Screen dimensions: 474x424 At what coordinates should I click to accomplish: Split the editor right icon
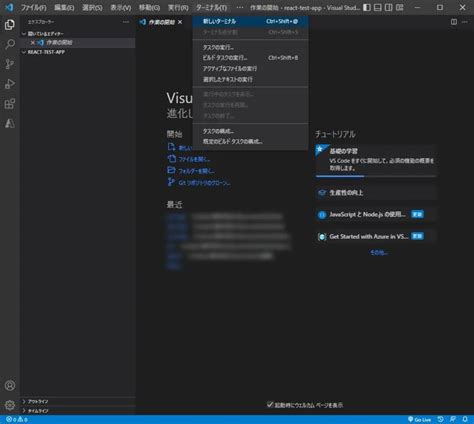coord(454,22)
